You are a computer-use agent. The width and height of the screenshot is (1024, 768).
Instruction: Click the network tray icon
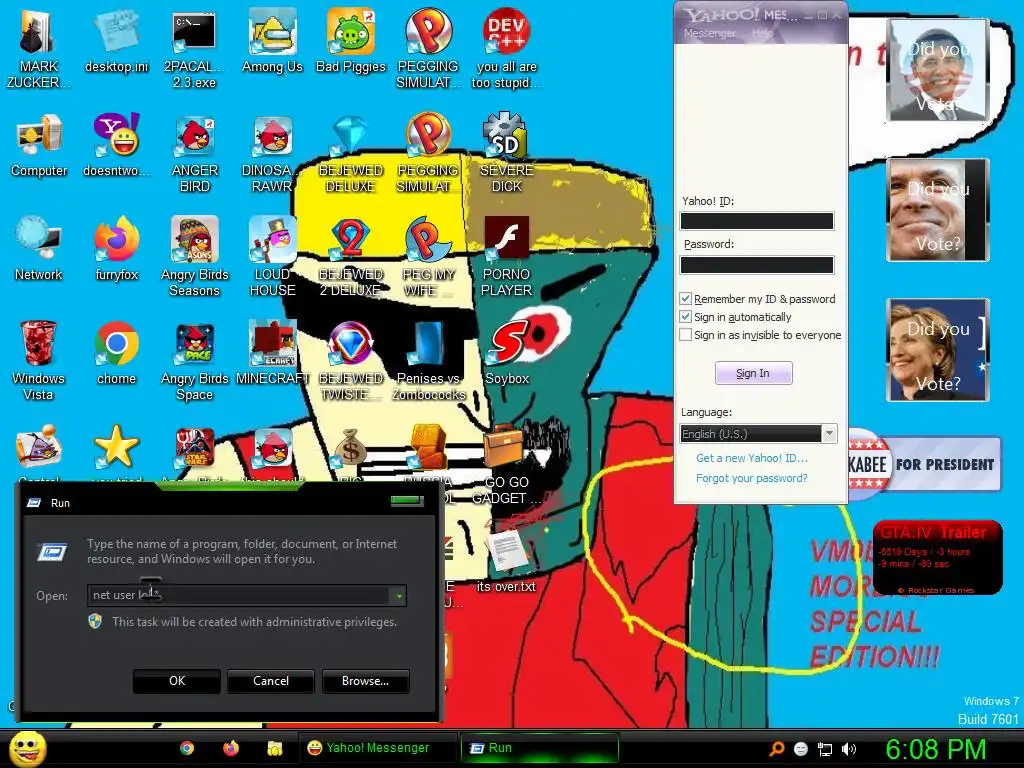pyautogui.click(x=825, y=749)
